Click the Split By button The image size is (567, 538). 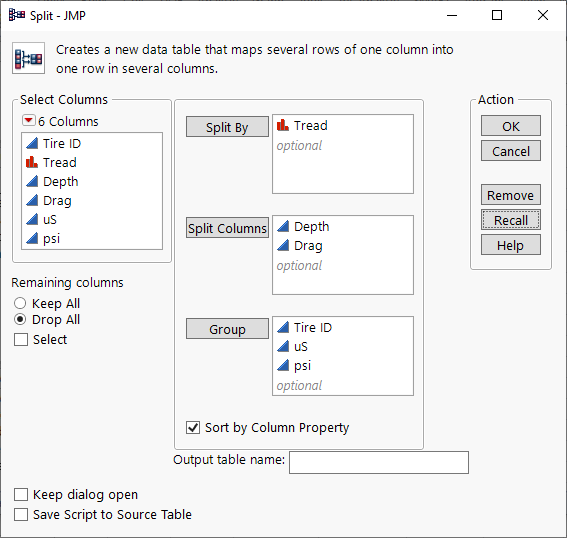(x=227, y=127)
